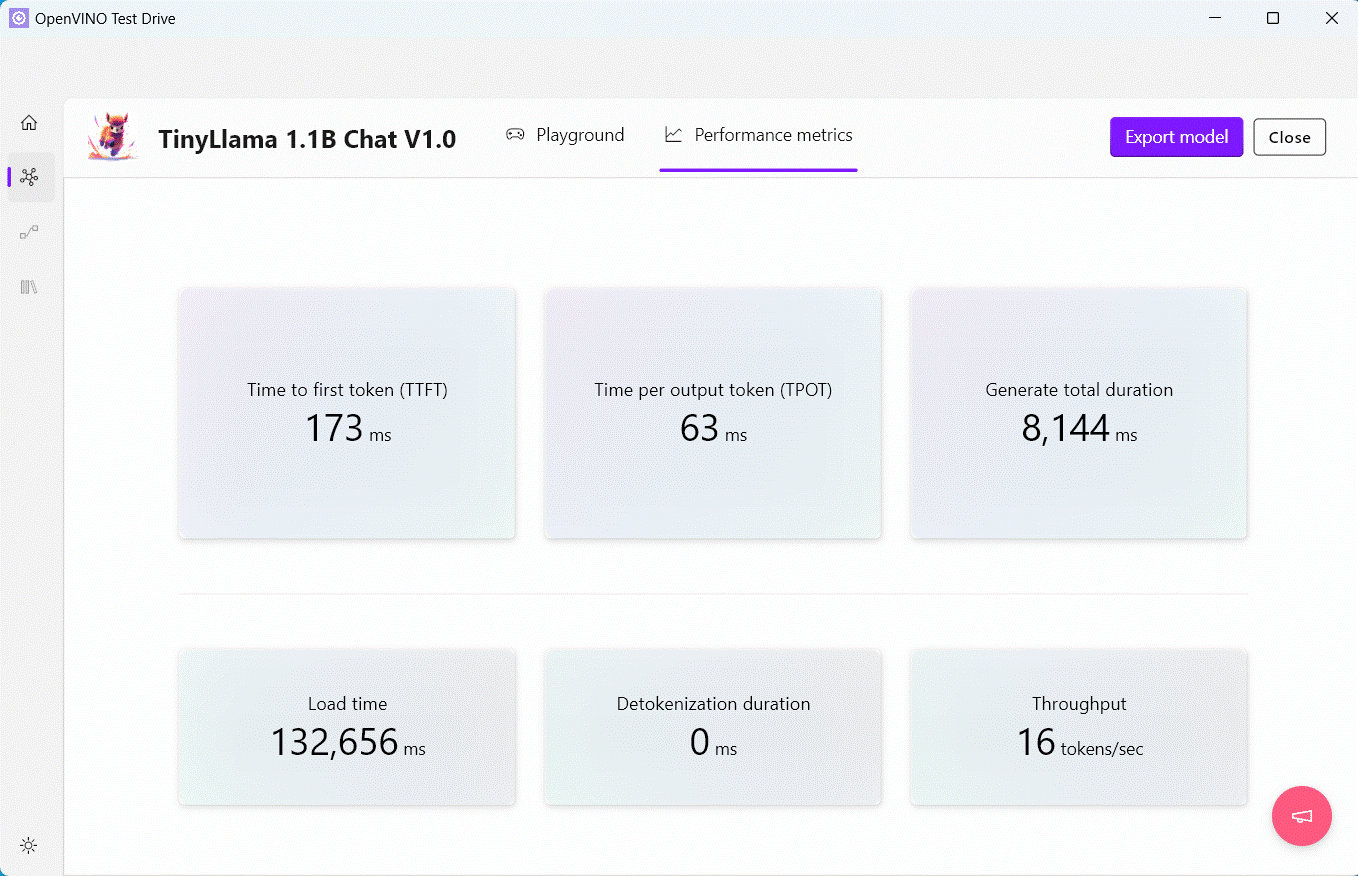Viewport: 1358px width, 876px height.
Task: Click the OpenVINO logo in the title bar
Action: pyautogui.click(x=17, y=18)
